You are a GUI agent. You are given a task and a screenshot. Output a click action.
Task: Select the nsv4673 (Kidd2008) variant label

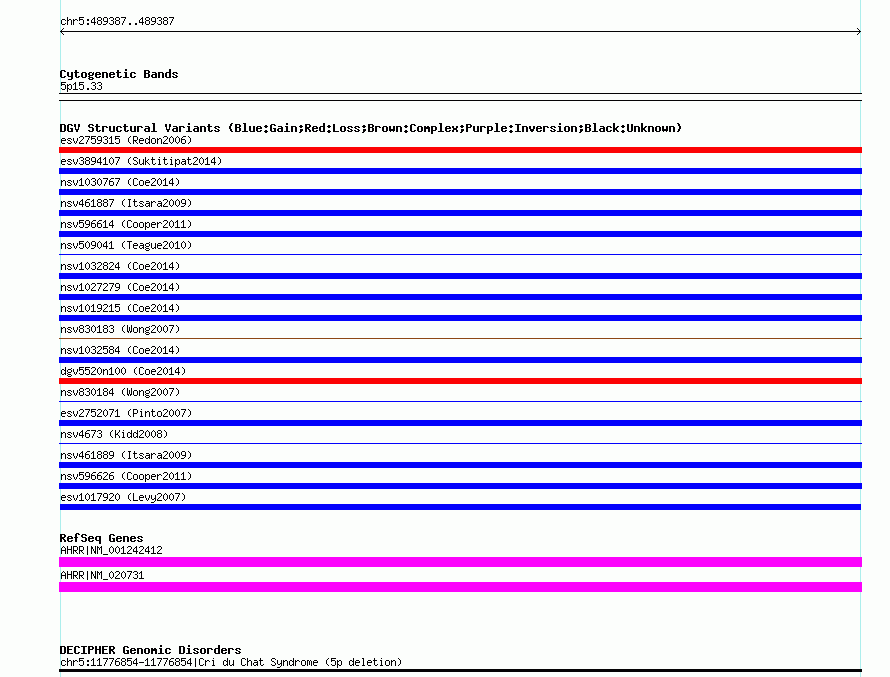114,434
